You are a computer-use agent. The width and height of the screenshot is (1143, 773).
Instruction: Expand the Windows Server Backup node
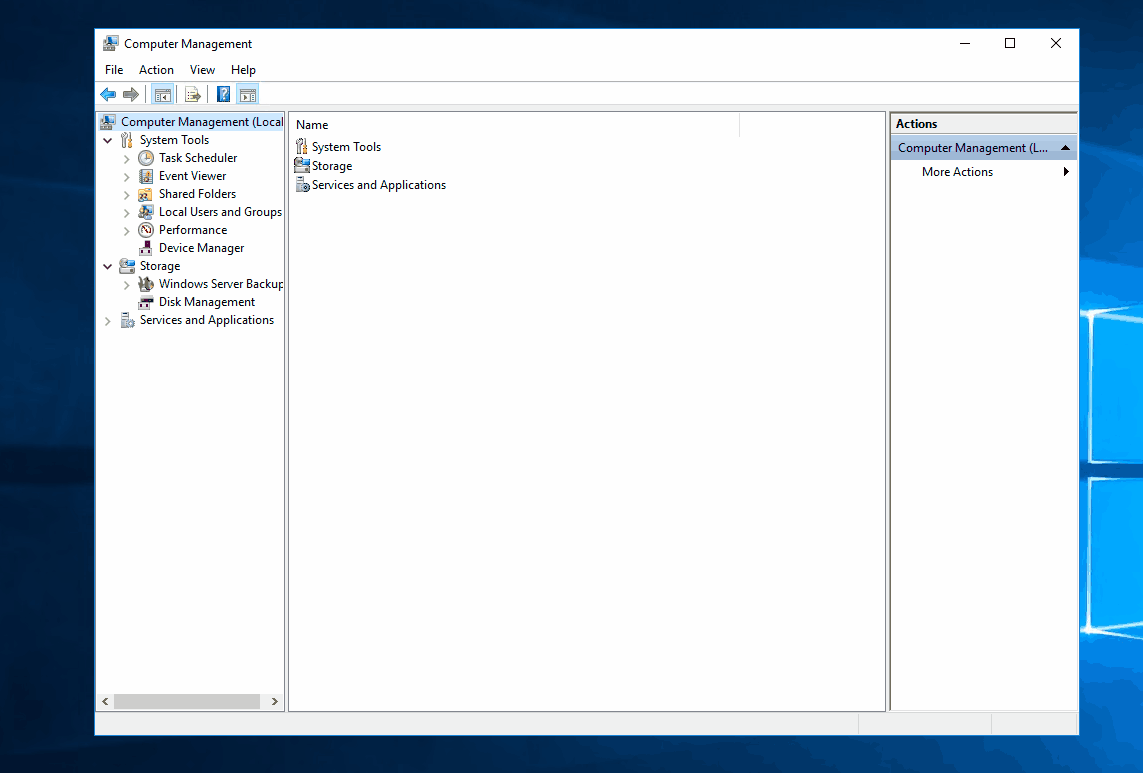tap(127, 284)
